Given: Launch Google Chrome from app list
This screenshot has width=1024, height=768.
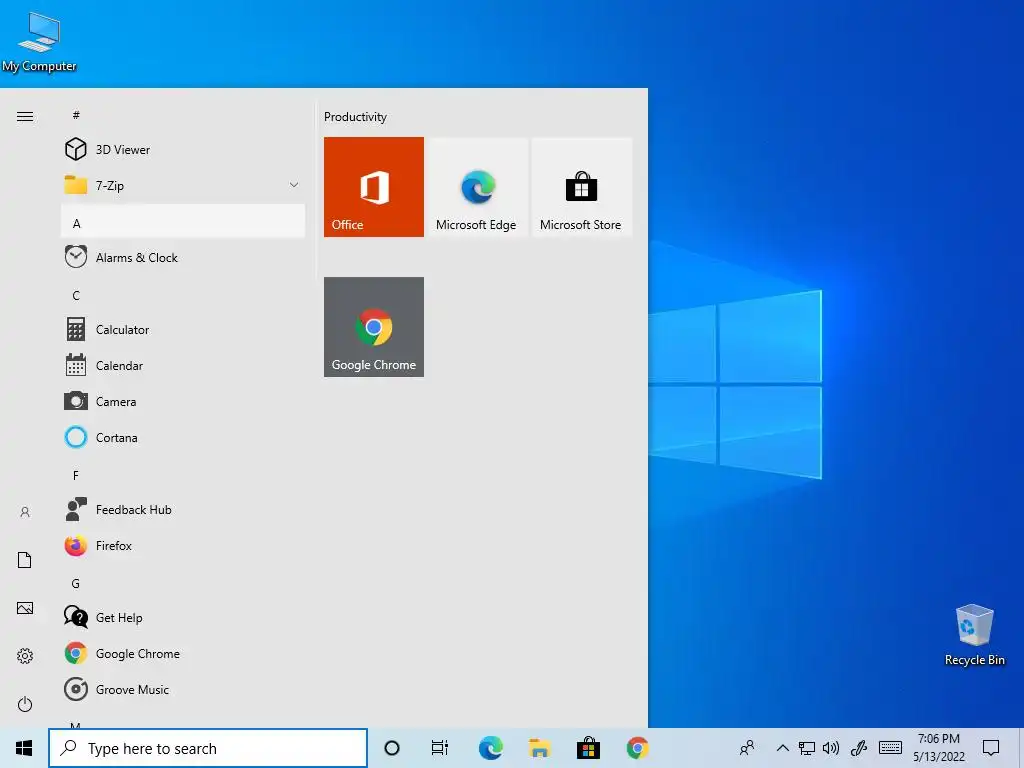Looking at the screenshot, I should pos(183,653).
